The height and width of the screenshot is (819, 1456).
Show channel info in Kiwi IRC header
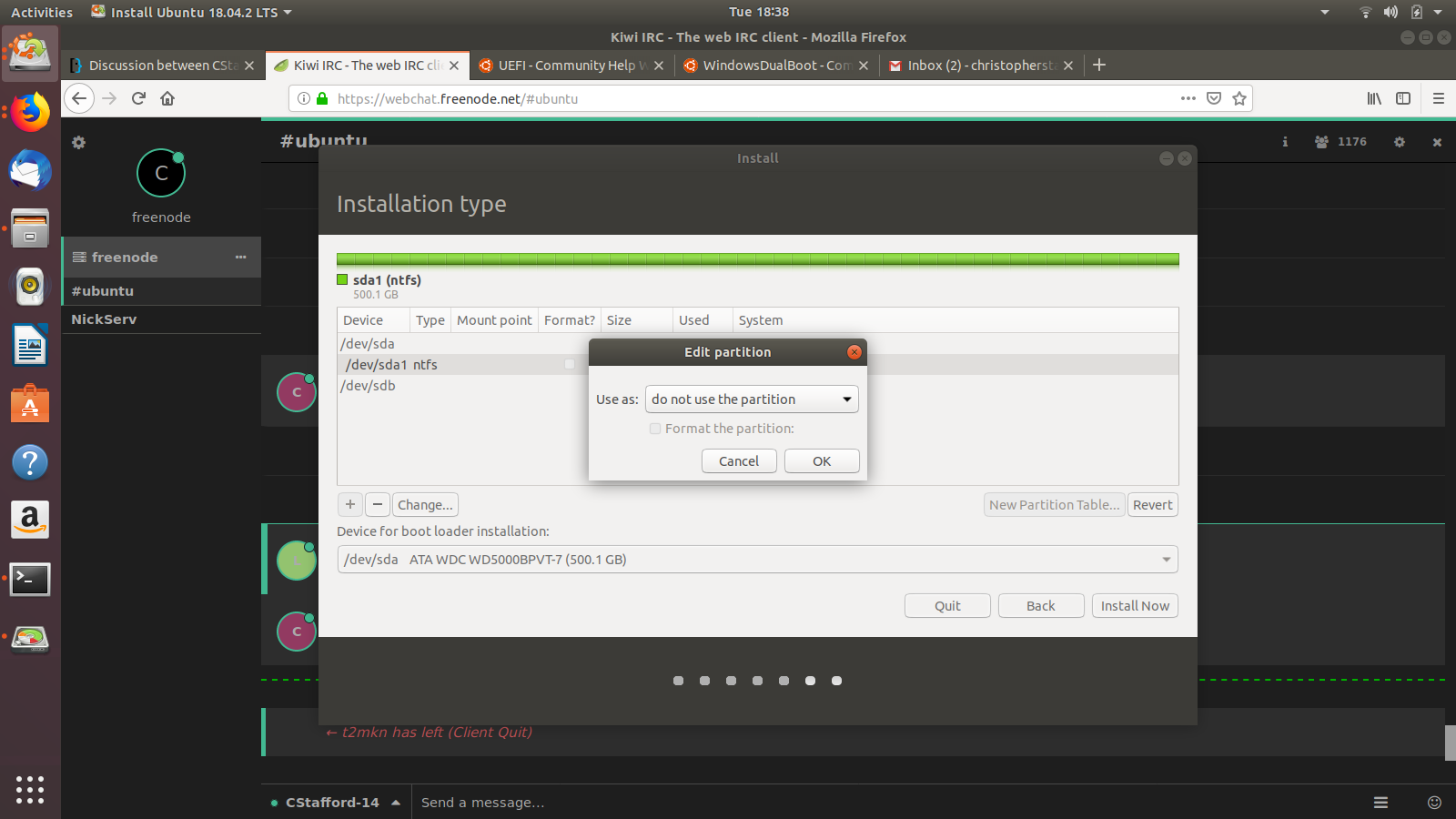[x=1285, y=142]
